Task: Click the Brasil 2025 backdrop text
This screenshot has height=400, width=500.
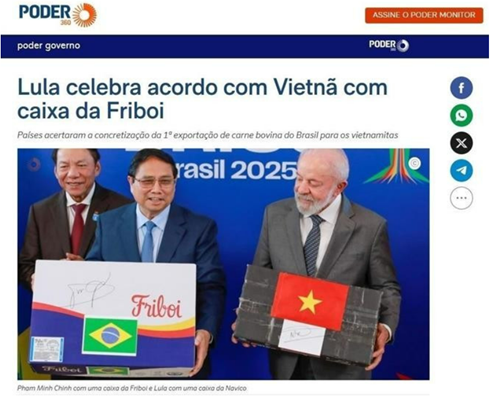Action: coord(237,170)
